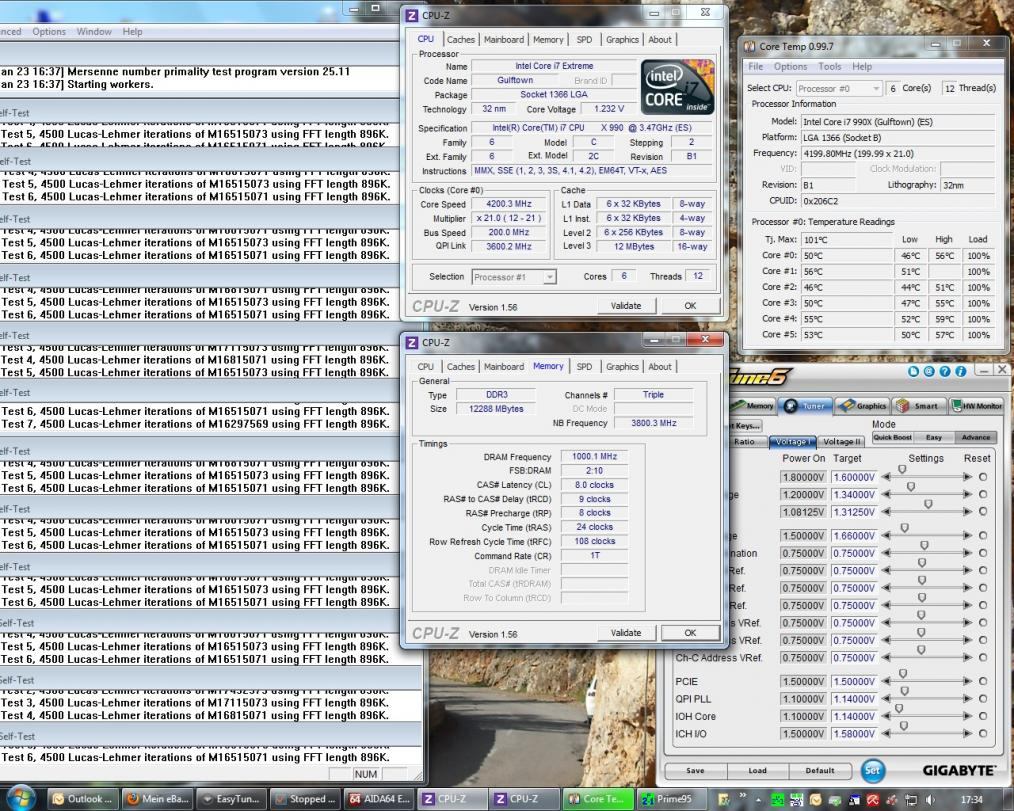Open the Select CPU dropdown in Core Temp
1014x811 pixels.
(x=839, y=88)
